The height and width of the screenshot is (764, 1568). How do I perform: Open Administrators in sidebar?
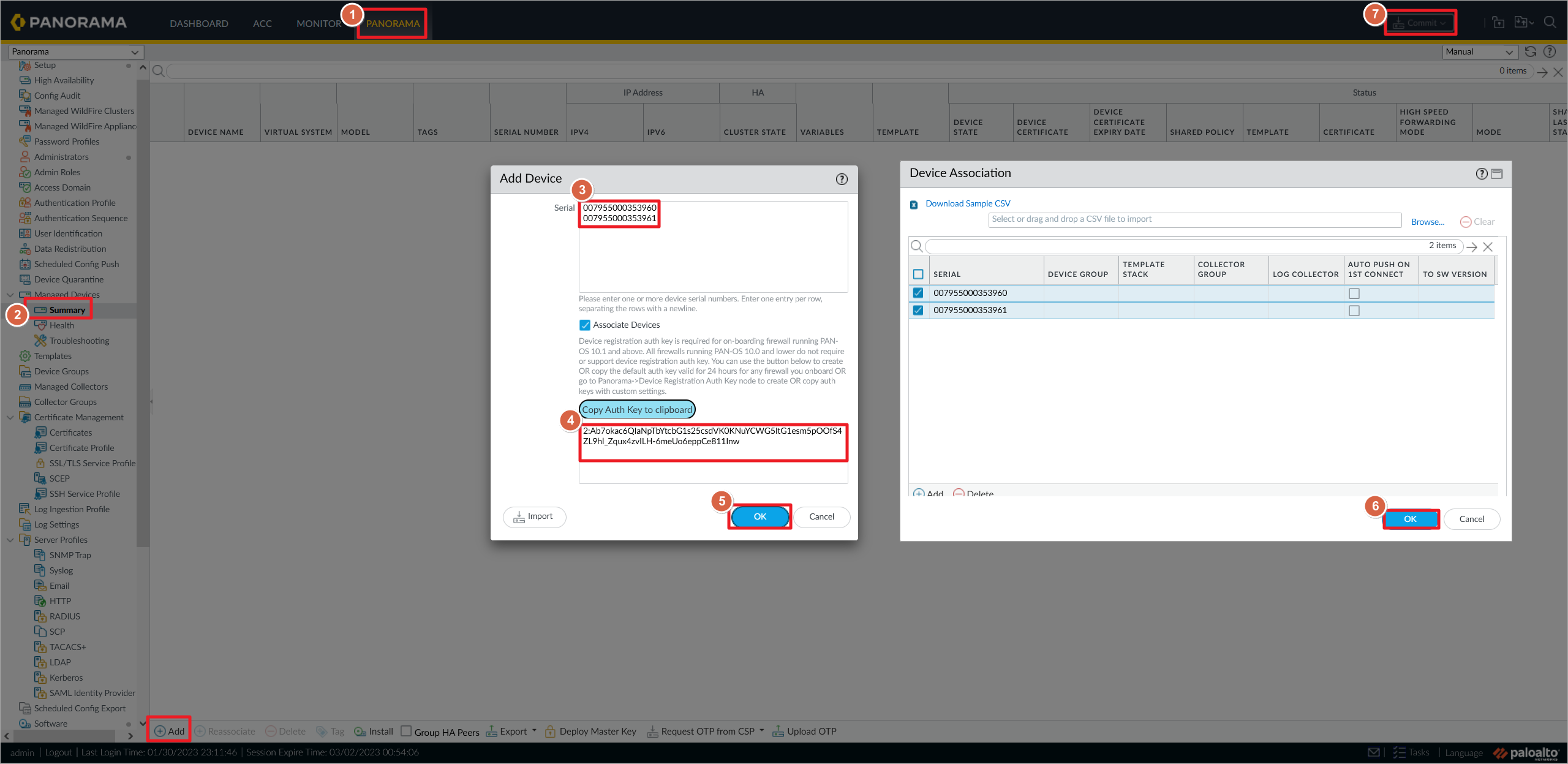61,157
